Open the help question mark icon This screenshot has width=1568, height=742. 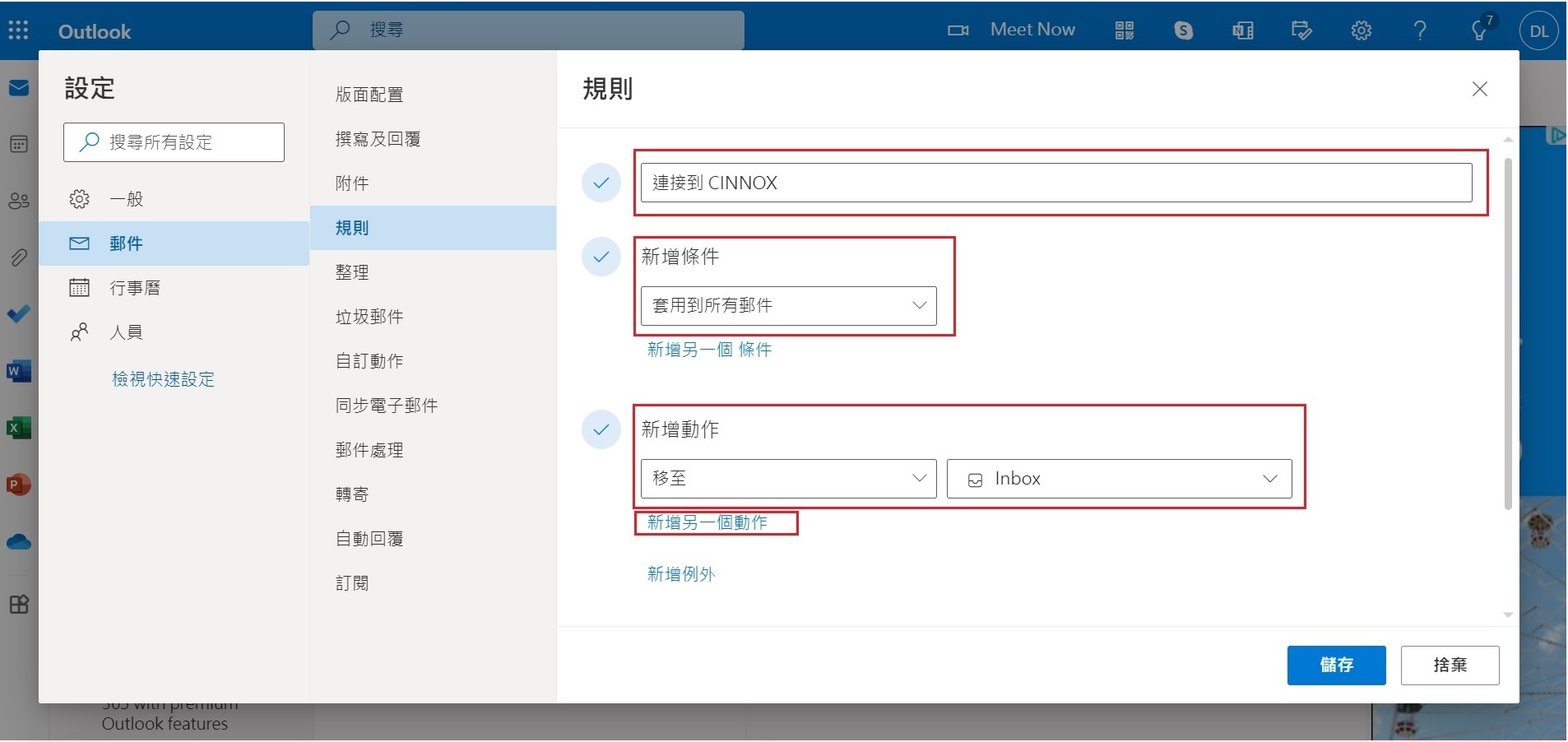[x=1420, y=30]
